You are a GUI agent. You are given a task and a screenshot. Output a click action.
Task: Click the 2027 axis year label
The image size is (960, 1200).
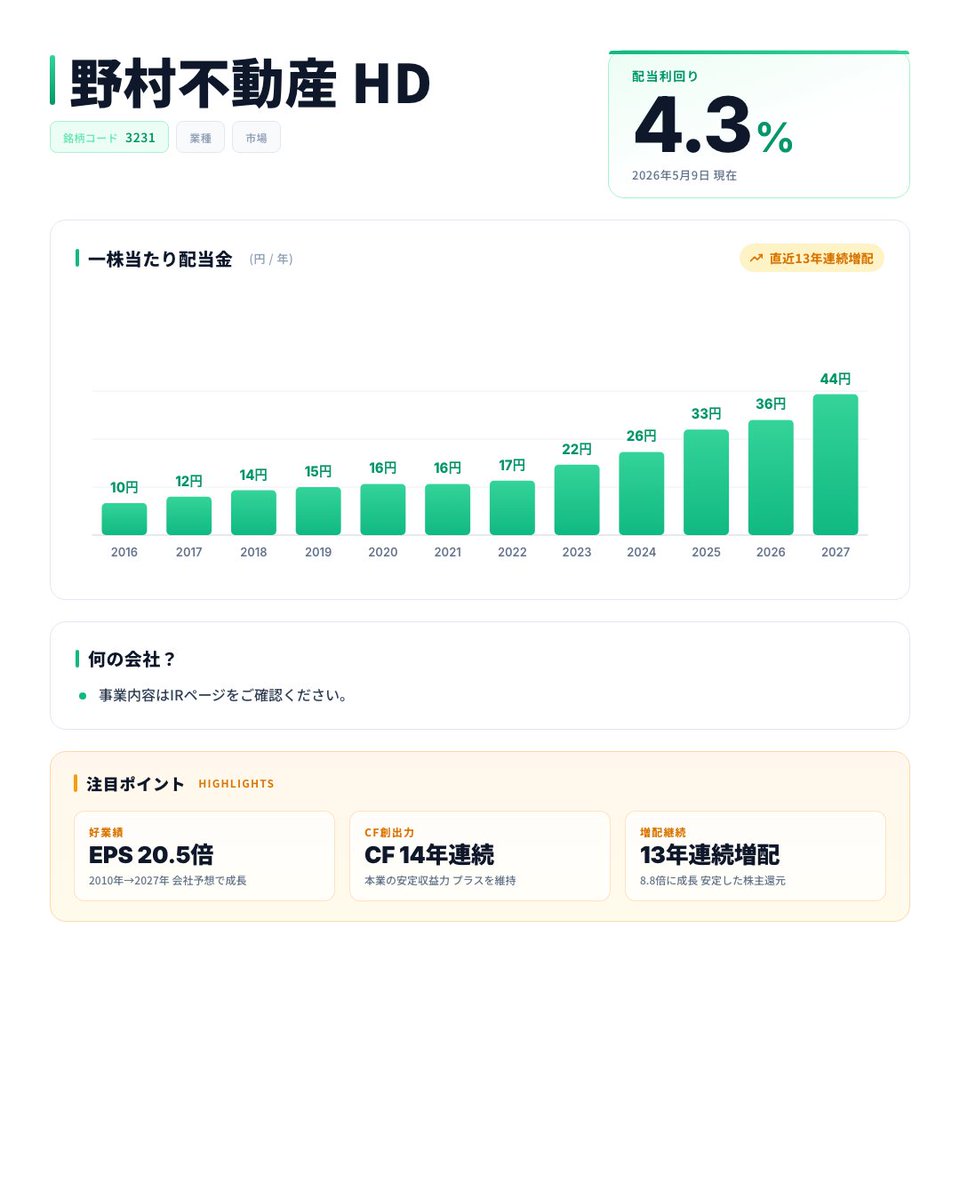(x=836, y=552)
